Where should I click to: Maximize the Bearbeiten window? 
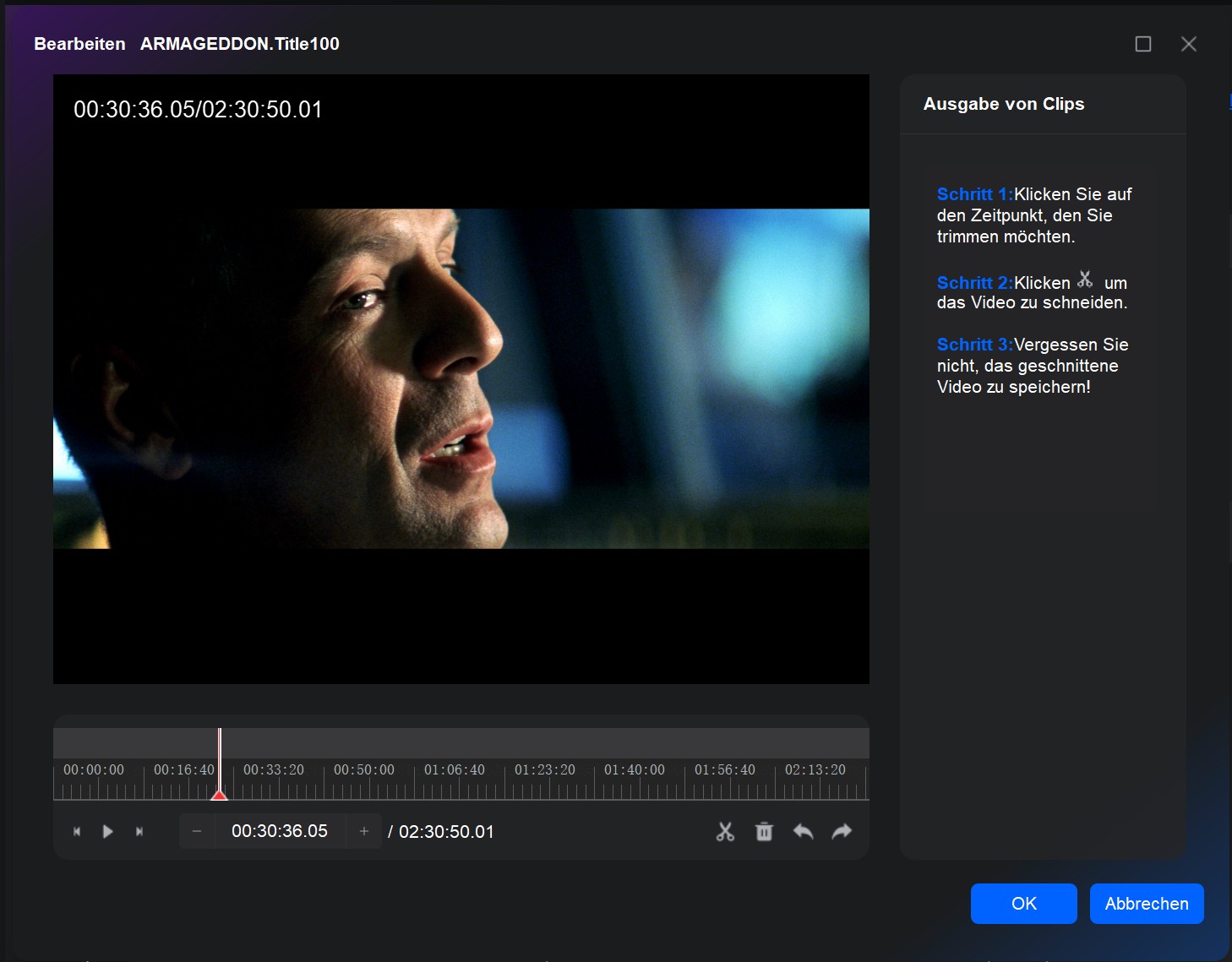(x=1143, y=44)
